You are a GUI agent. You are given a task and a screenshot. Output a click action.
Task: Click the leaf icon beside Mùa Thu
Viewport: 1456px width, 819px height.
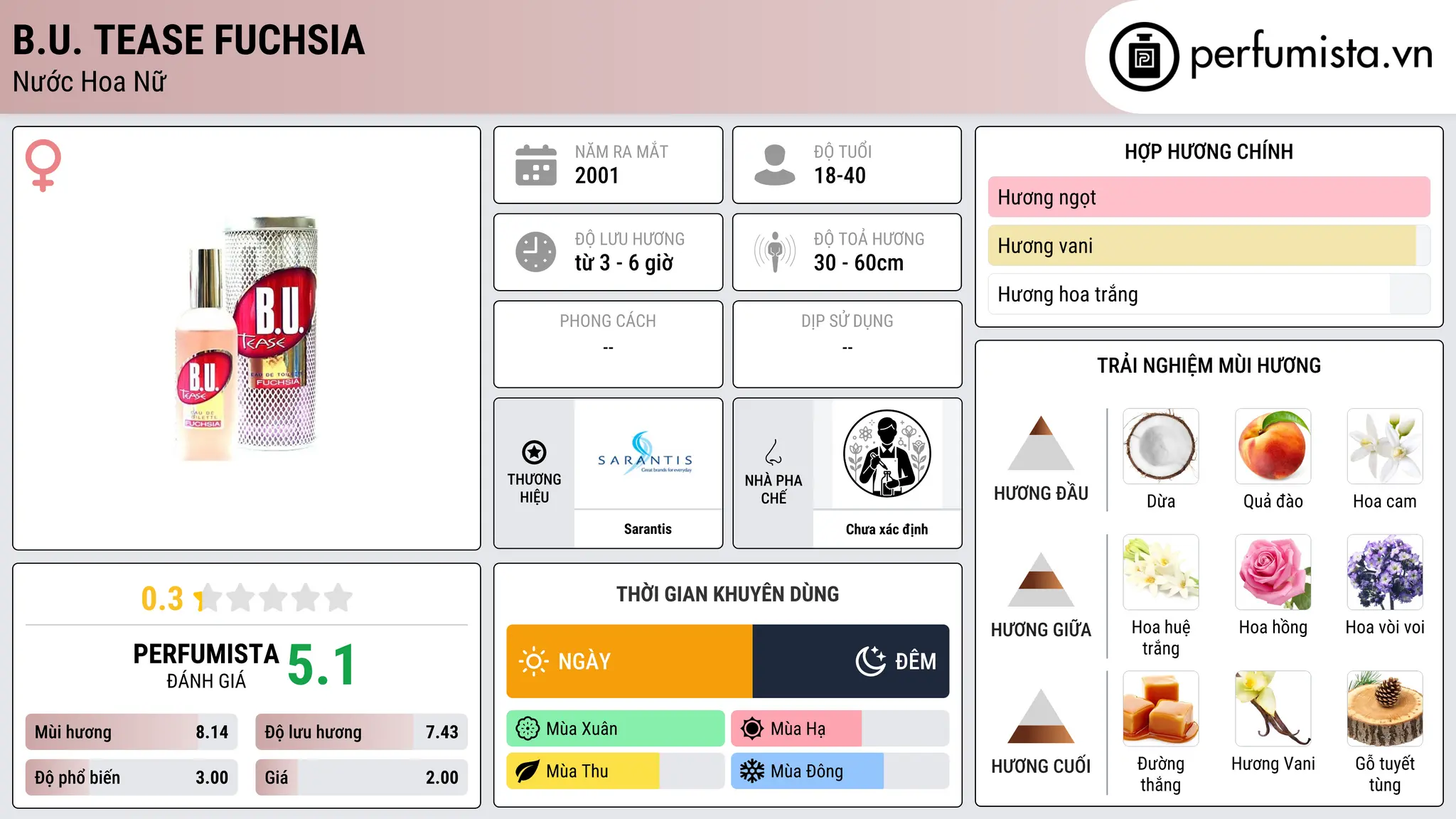(528, 771)
